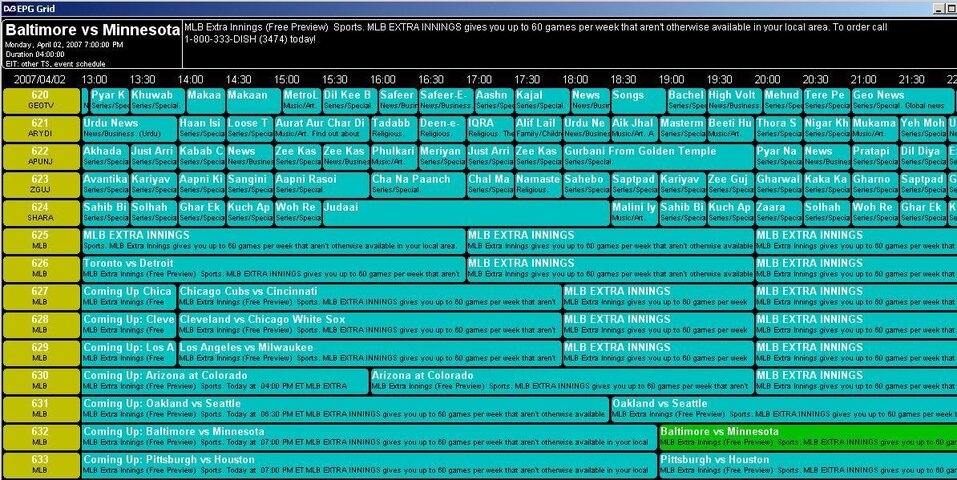Click the EPG Grid title bar icon
957x480 pixels.
(10, 9)
